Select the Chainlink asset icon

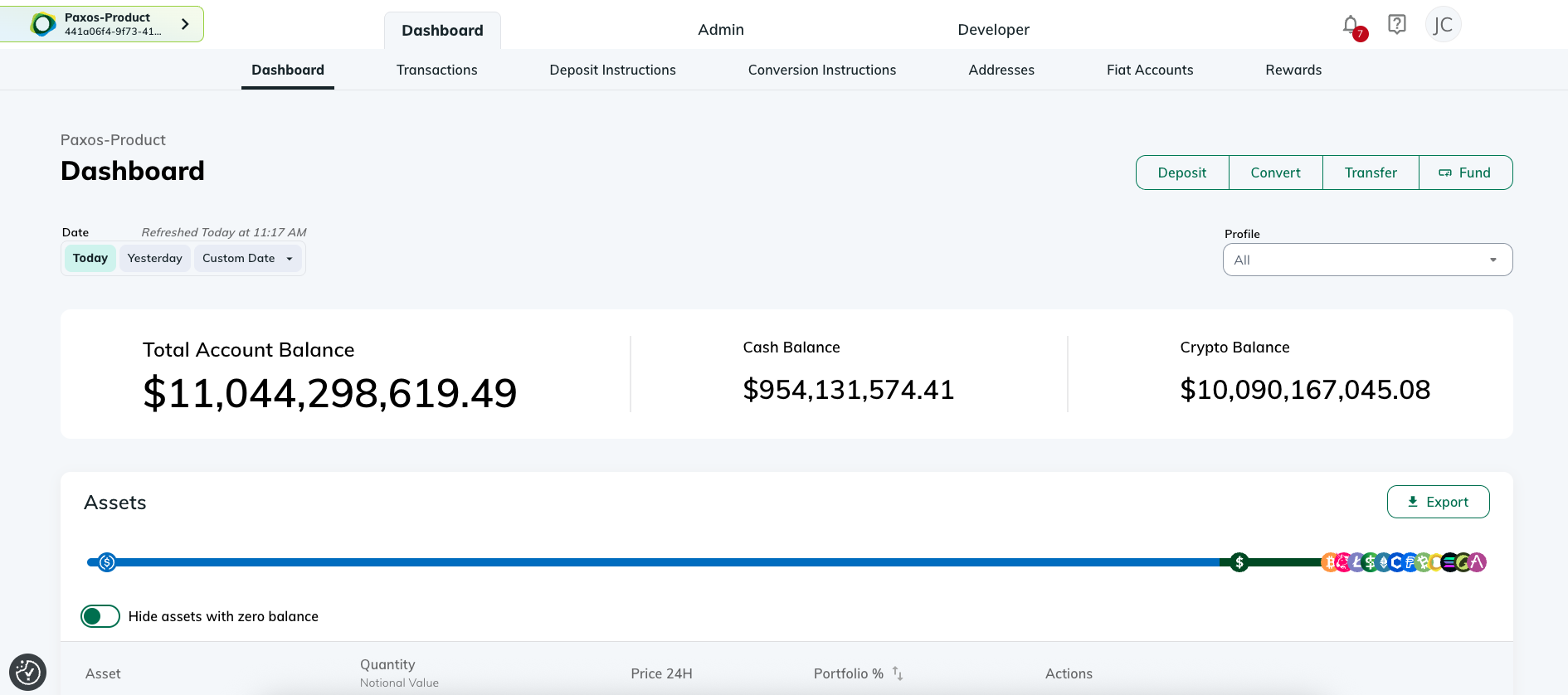point(1397,562)
